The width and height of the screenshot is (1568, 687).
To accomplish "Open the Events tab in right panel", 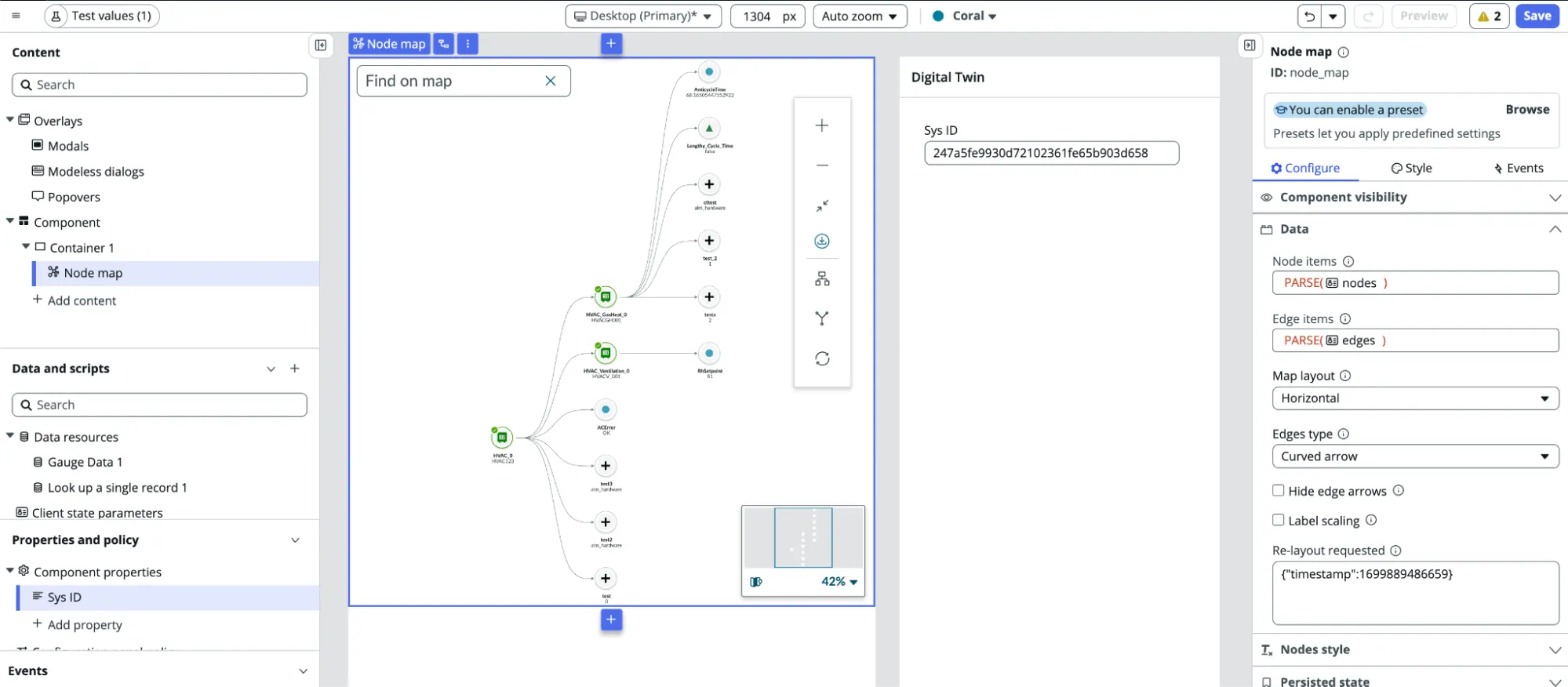I will 1518,169.
